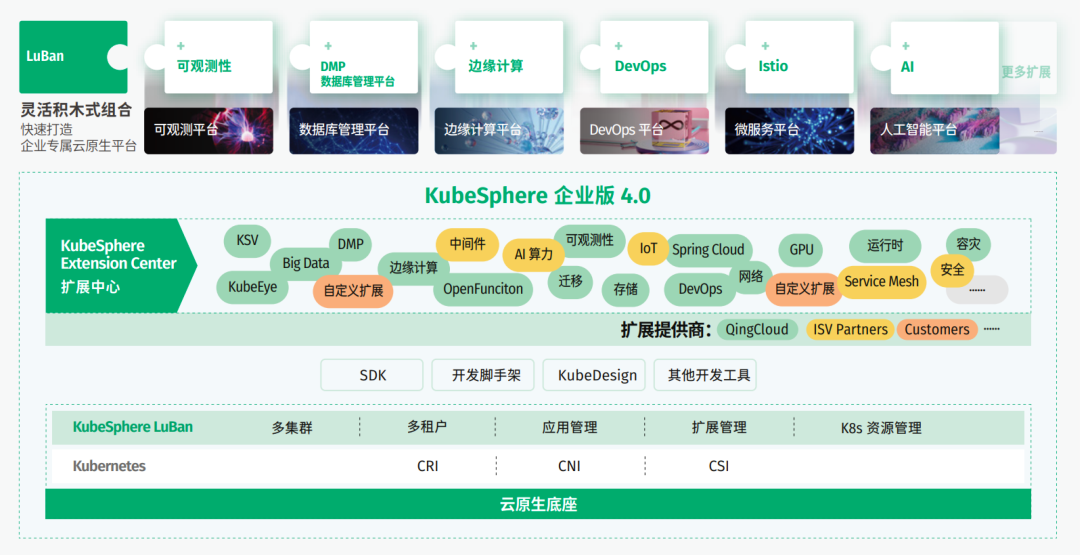Select the KubeSphere Extension Center arrow banner
Viewport: 1080px width, 555px height.
[121, 266]
